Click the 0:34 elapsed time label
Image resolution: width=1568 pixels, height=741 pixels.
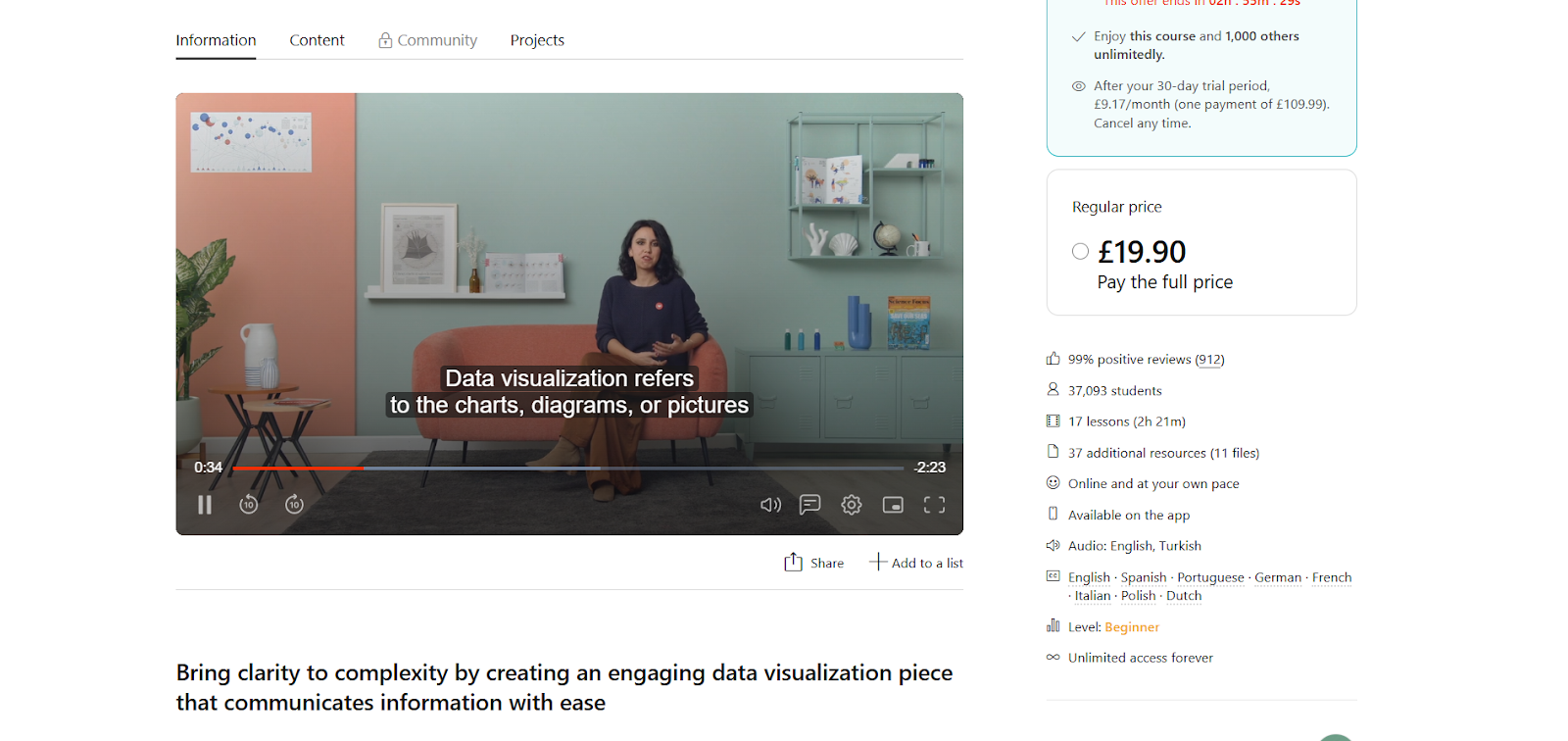(208, 468)
